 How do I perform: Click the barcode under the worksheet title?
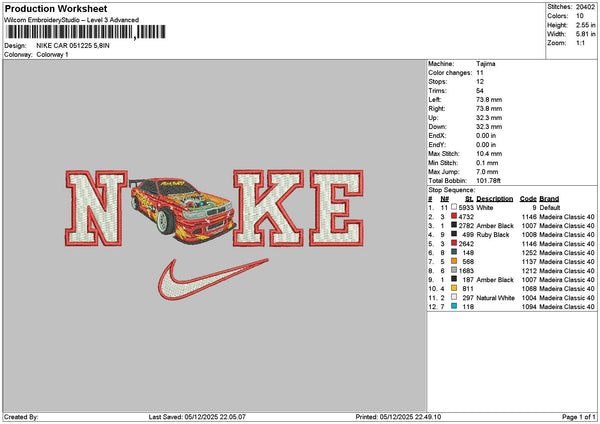click(x=86, y=32)
